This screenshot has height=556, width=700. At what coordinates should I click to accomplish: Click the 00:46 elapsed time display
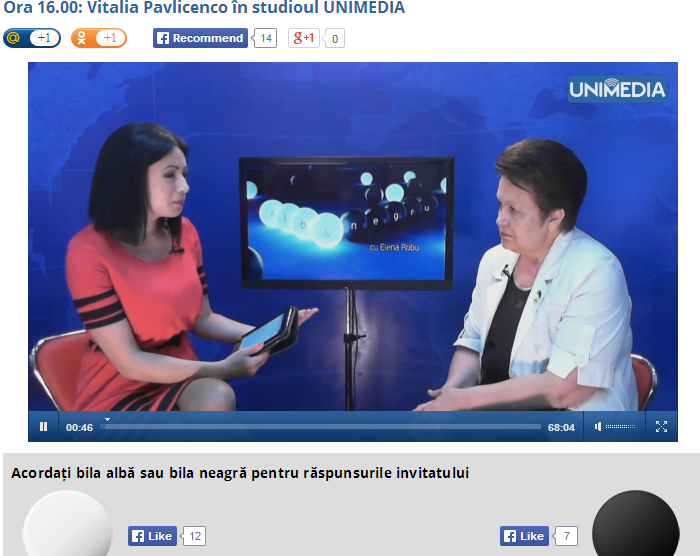pyautogui.click(x=79, y=427)
